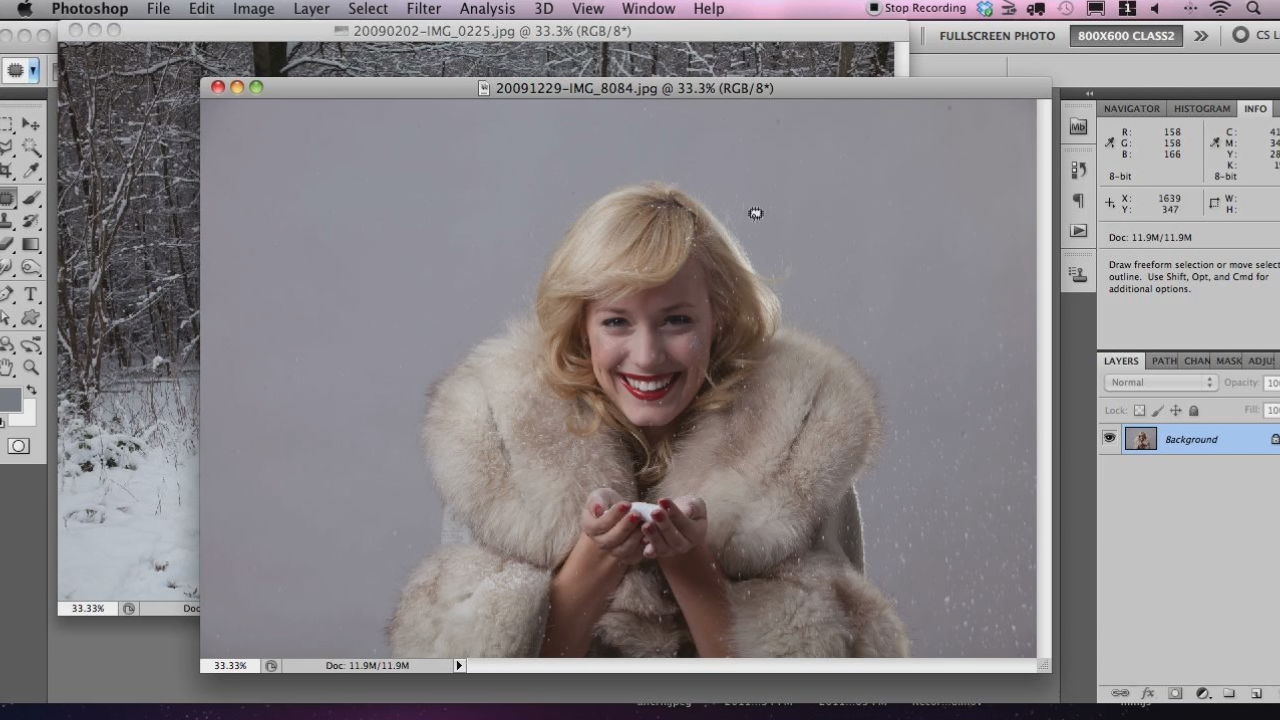The height and width of the screenshot is (720, 1280).
Task: Open the File menu
Action: pyautogui.click(x=158, y=9)
